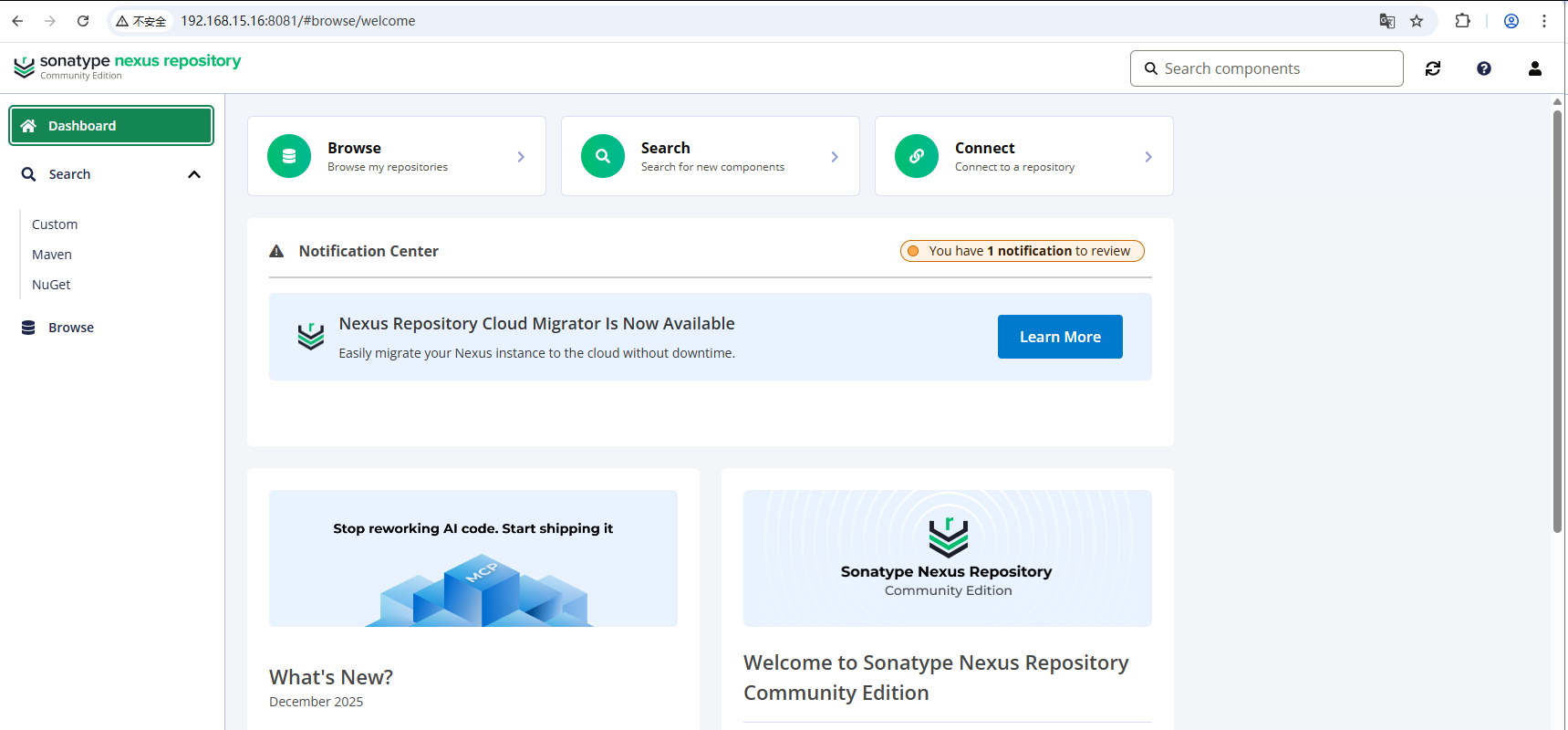Viewport: 1568px width, 730px height.
Task: Click the page vertical scrollbar
Action: click(1557, 319)
